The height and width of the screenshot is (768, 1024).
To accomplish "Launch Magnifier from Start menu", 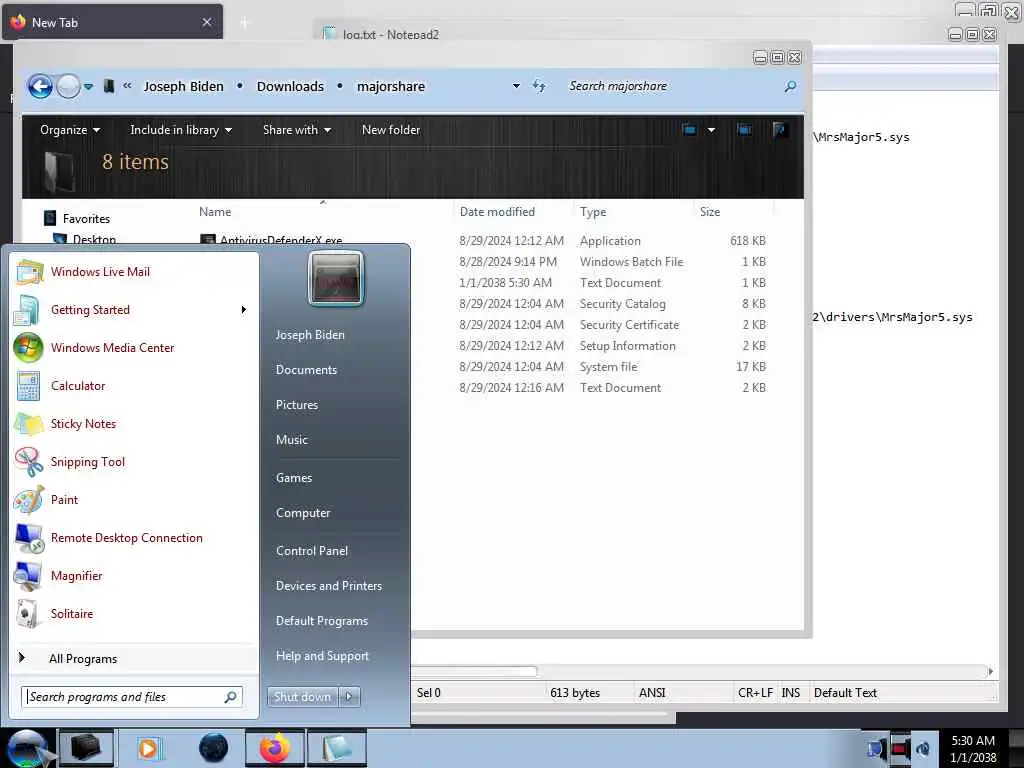I will pyautogui.click(x=133, y=575).
